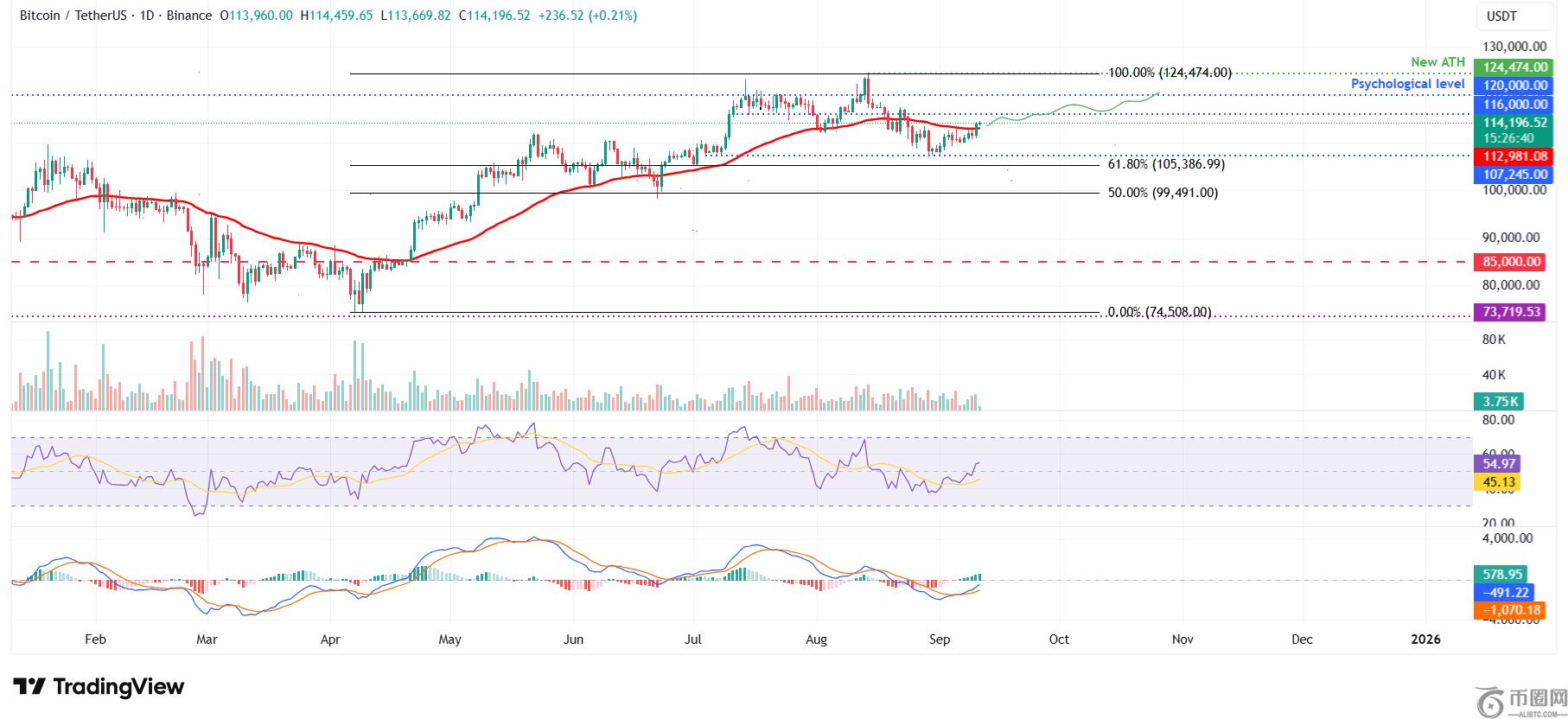The image size is (1568, 719).
Task: Click the Oct marker on the time axis
Action: pyautogui.click(x=1058, y=639)
